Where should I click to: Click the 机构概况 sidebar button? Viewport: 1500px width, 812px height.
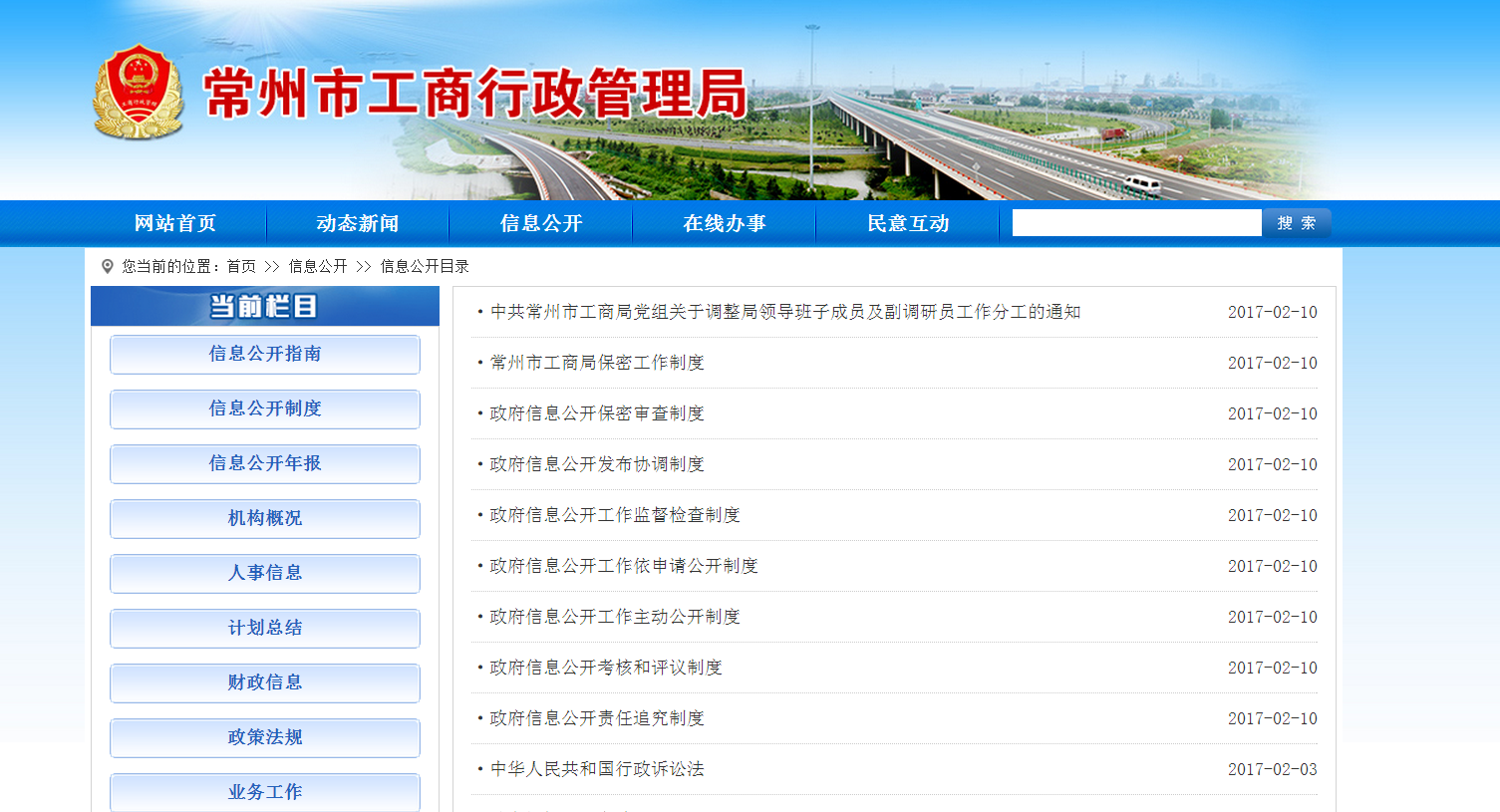[265, 518]
